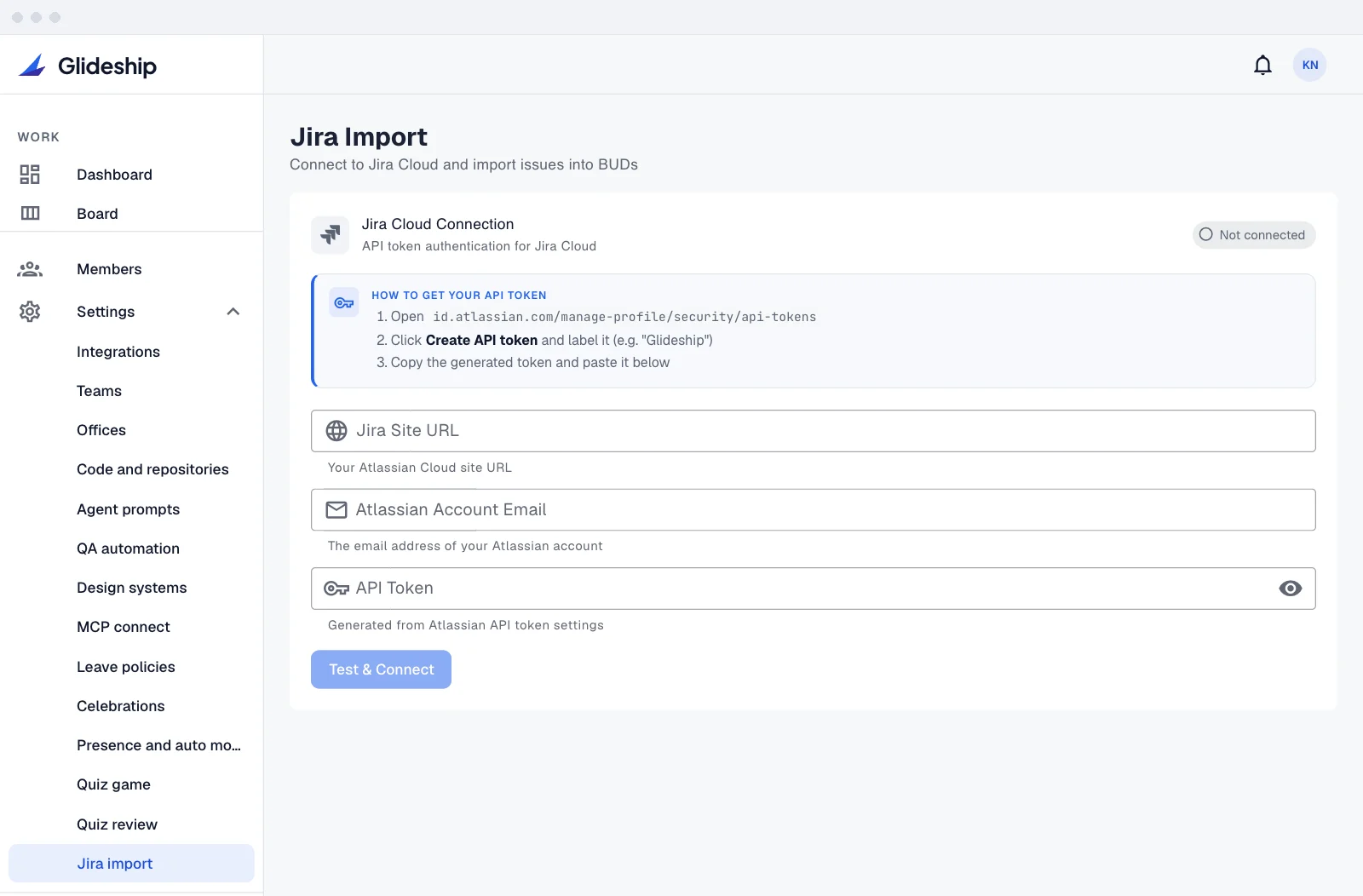
Task: Open Leave policies settings
Action: [x=126, y=667]
